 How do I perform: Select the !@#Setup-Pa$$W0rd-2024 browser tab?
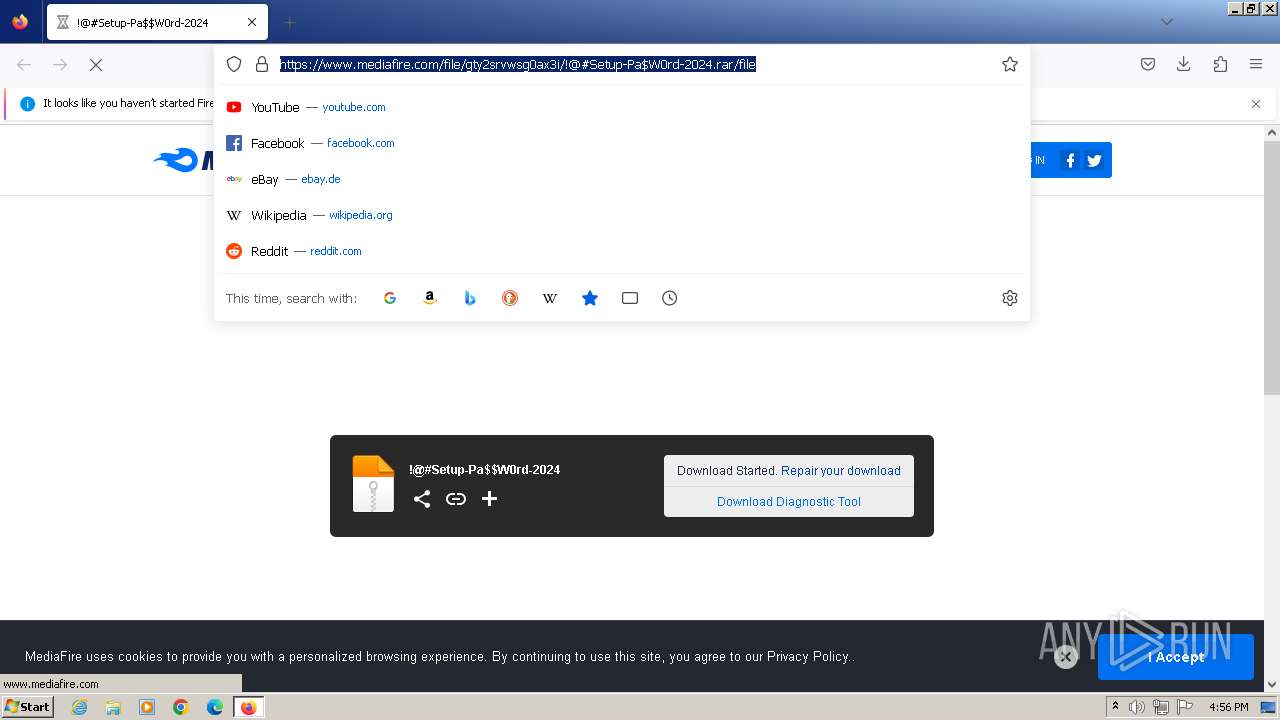[156, 22]
